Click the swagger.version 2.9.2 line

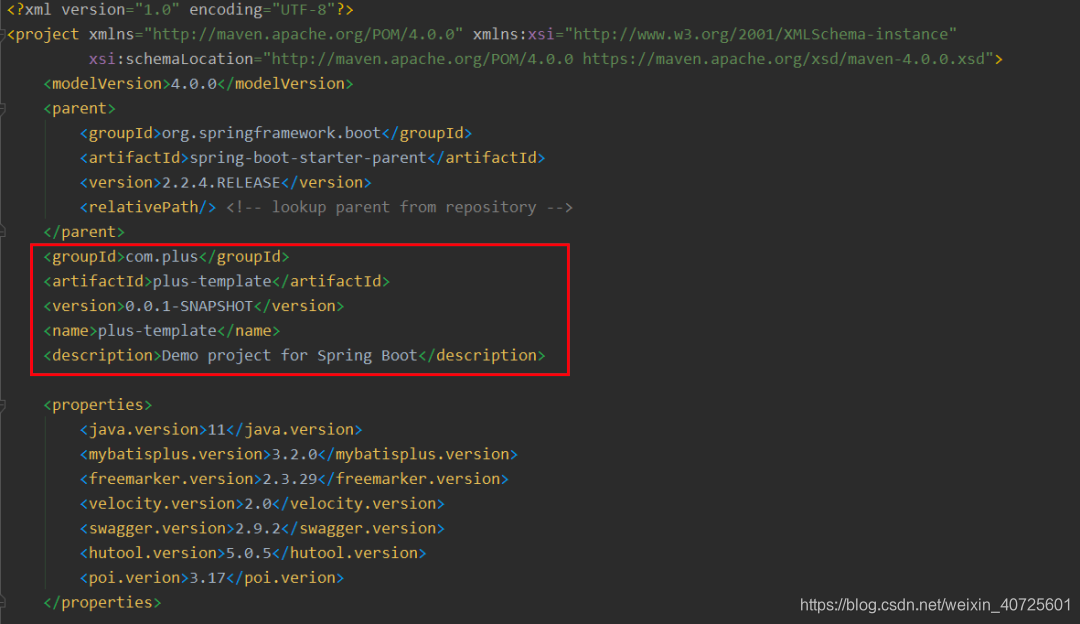262,529
